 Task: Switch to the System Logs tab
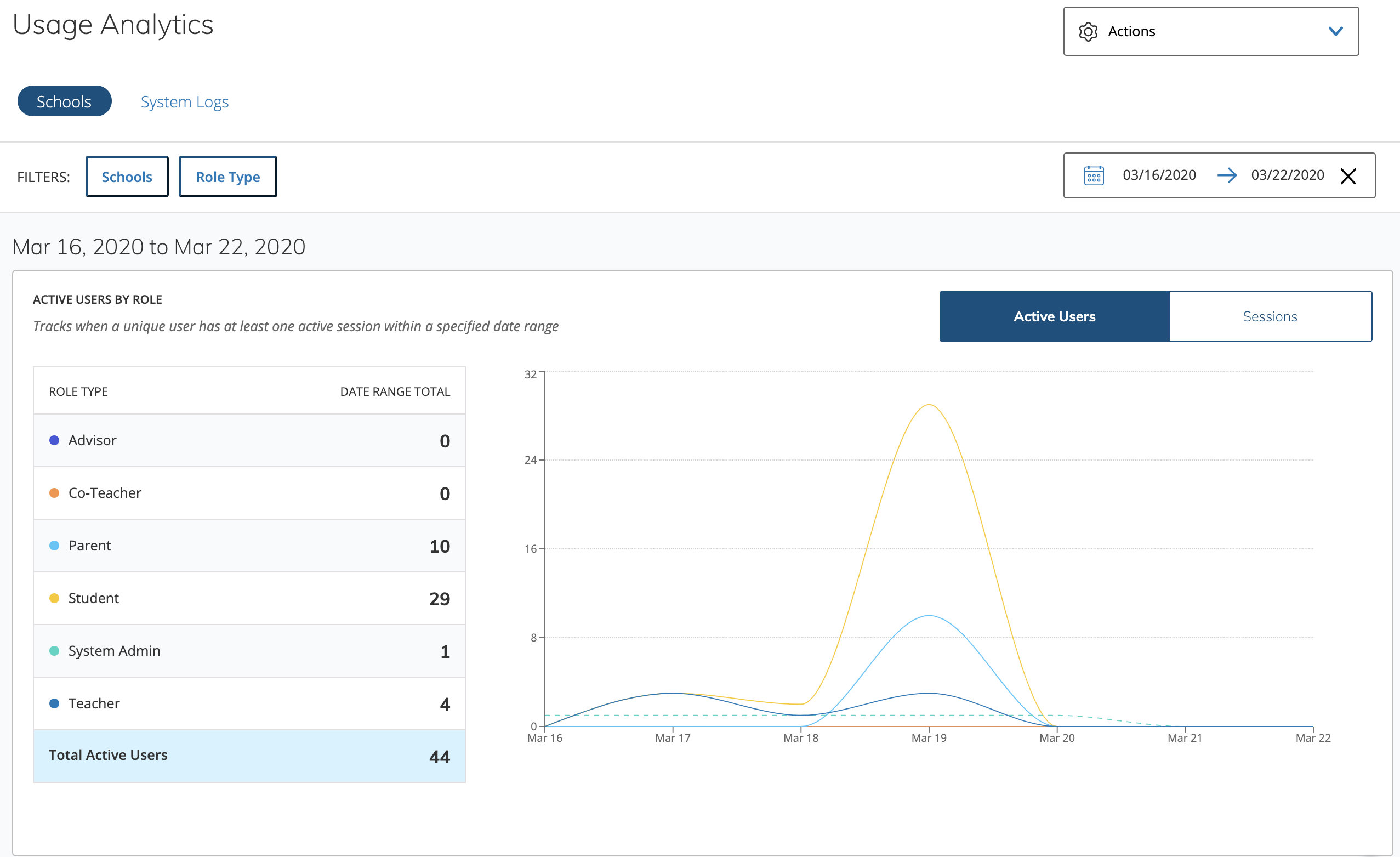(x=185, y=102)
